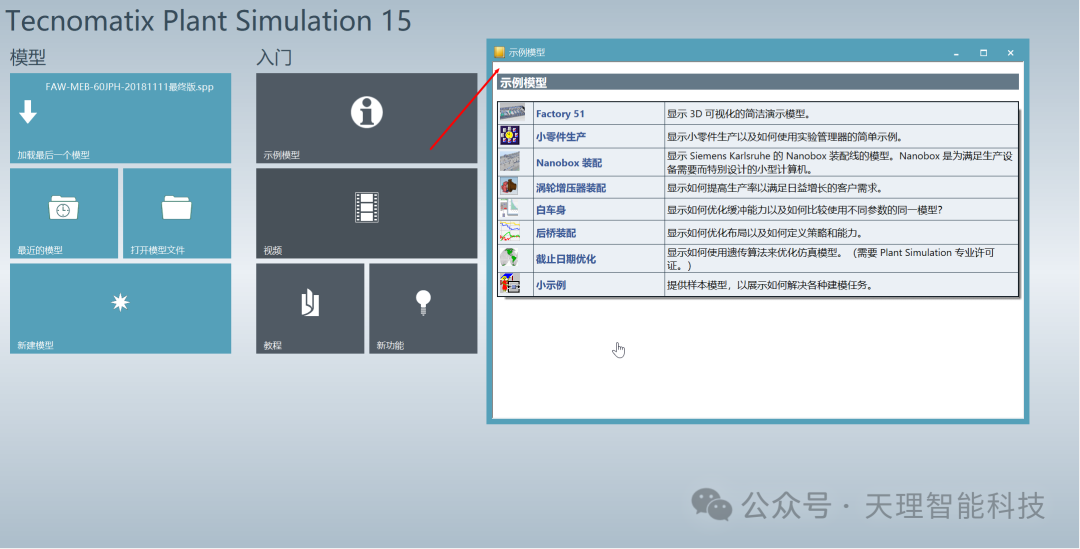Click the 白车身 row chart icon
This screenshot has height=549, width=1080.
pyautogui.click(x=509, y=209)
